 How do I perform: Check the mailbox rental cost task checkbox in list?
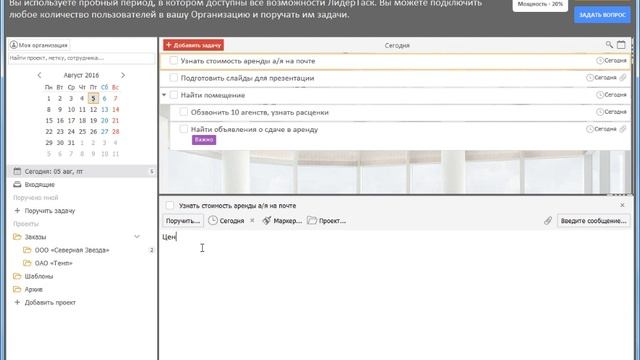click(173, 61)
